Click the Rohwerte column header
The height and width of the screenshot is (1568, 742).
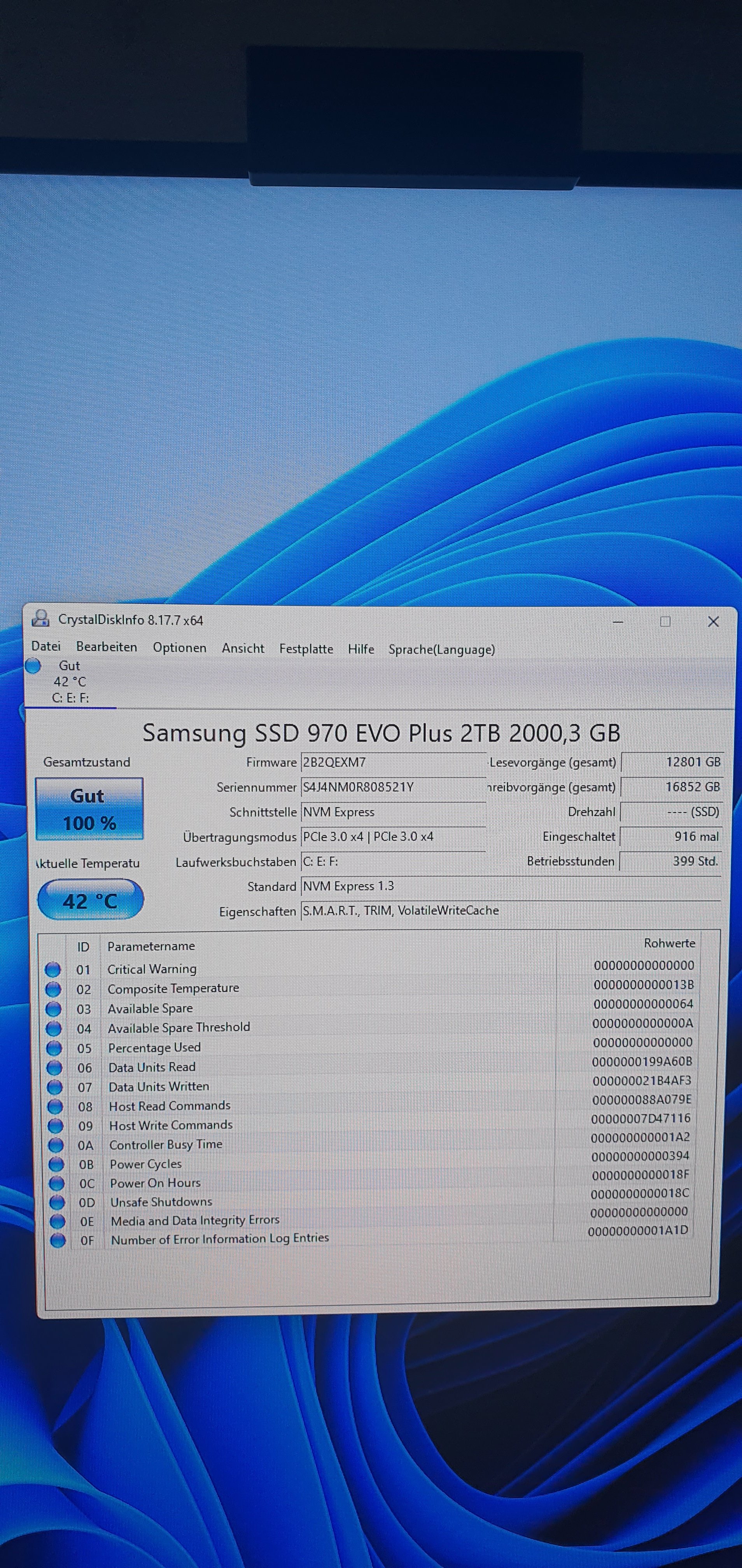(x=670, y=943)
